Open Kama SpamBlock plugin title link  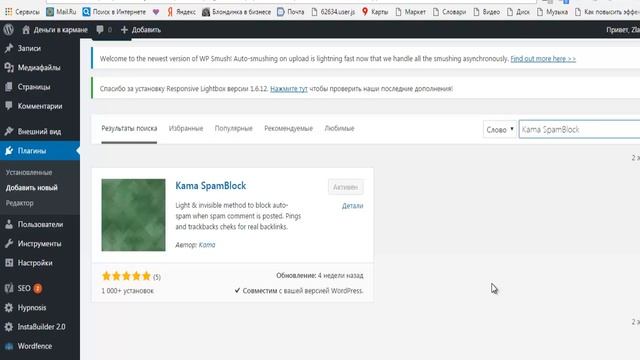(x=211, y=186)
